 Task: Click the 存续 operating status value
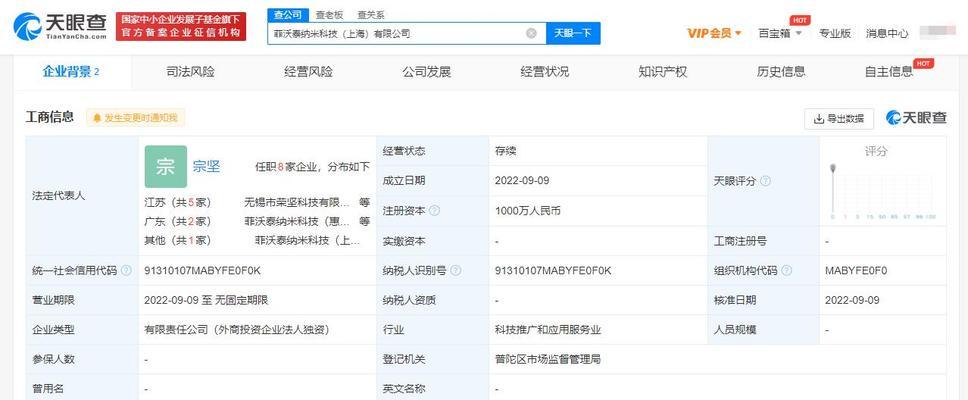click(x=505, y=151)
